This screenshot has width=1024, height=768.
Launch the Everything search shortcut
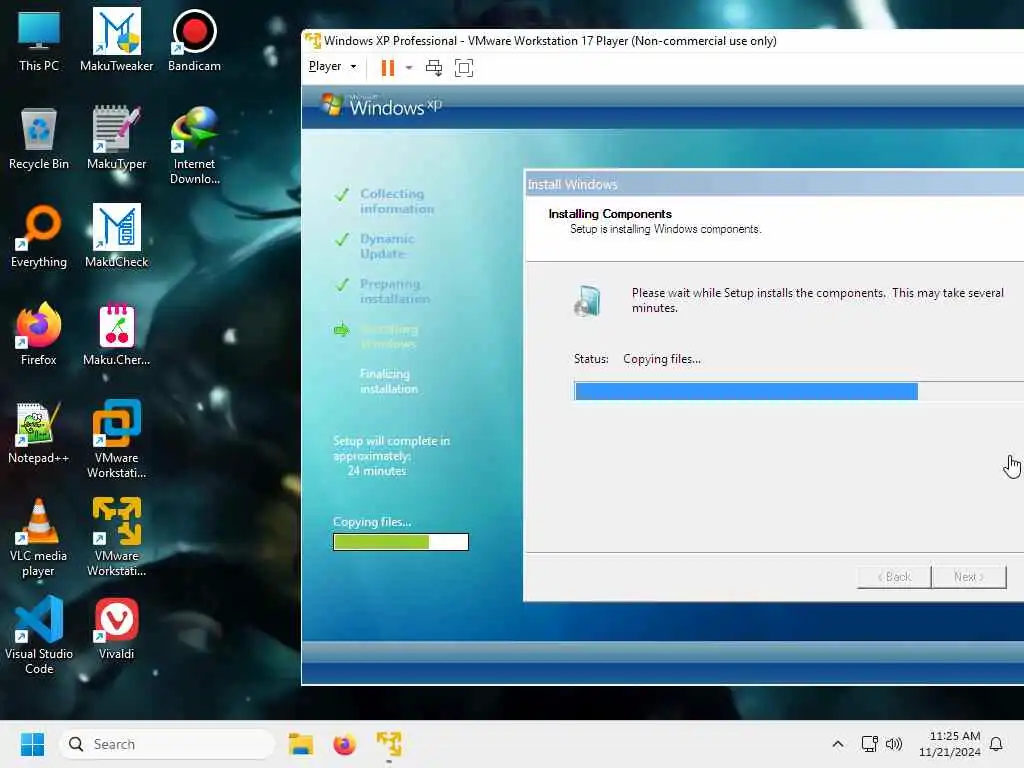[x=39, y=237]
